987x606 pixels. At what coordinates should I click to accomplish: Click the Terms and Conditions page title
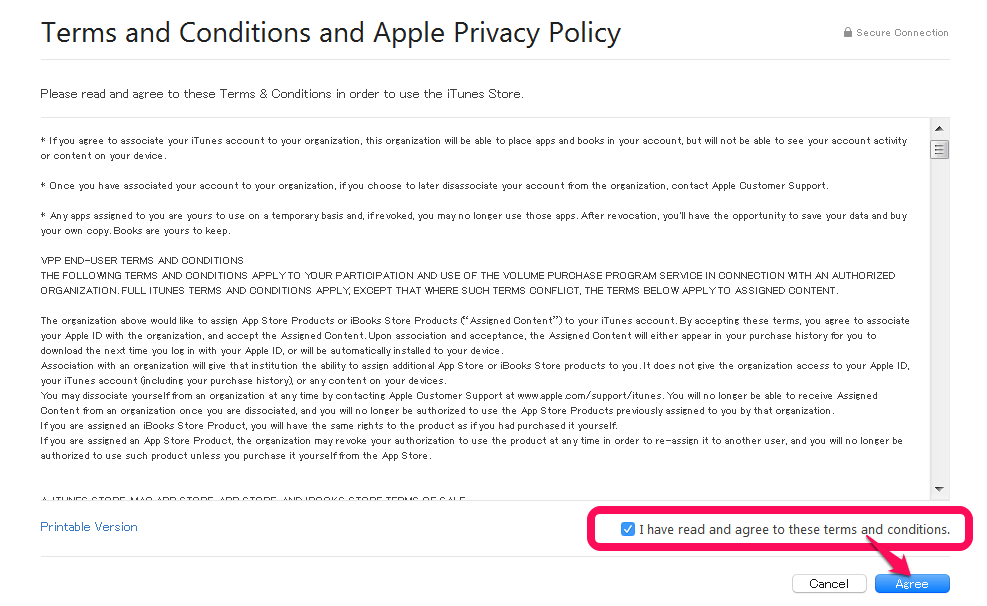coord(330,33)
